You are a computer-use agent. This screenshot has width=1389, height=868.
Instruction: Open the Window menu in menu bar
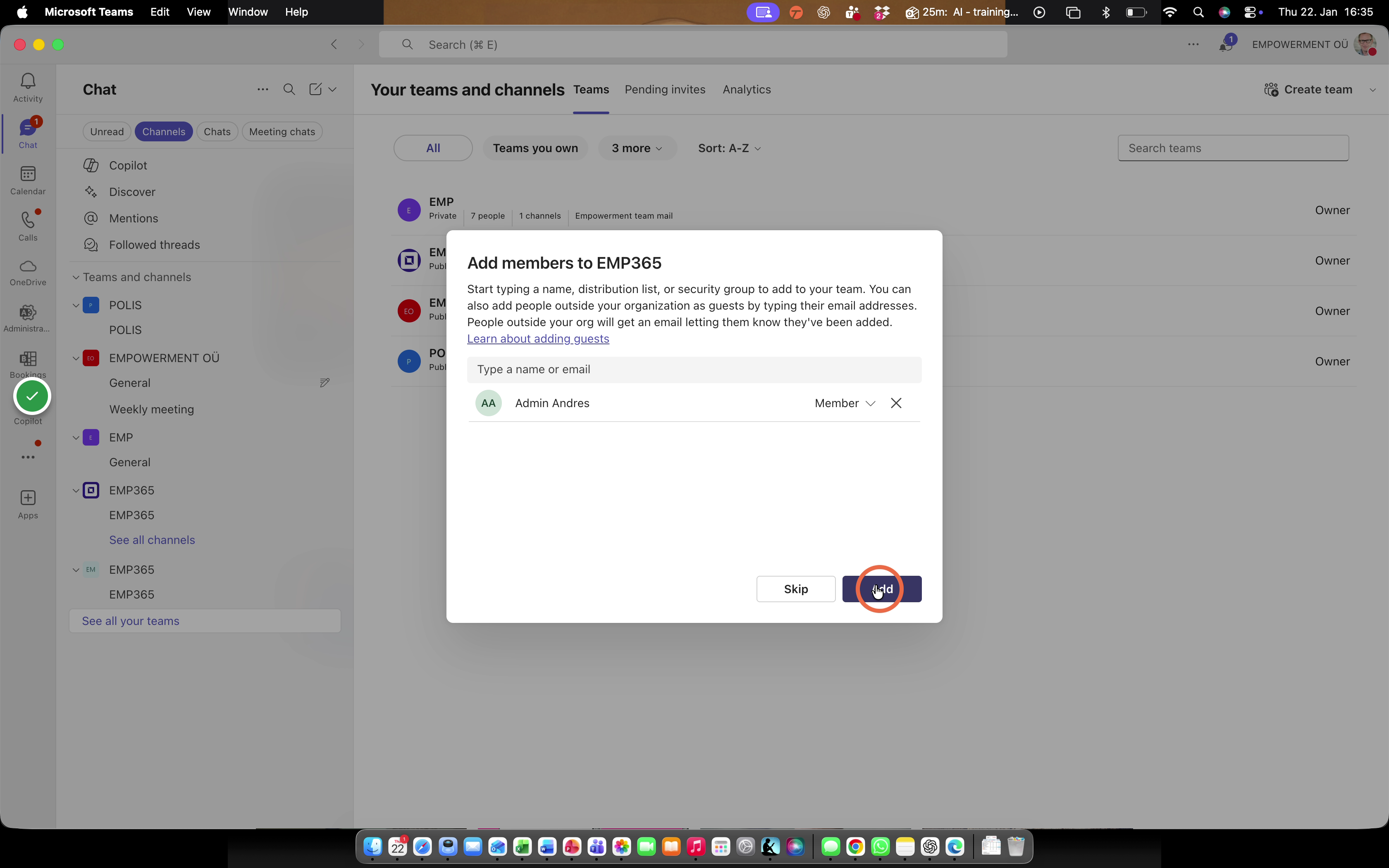point(247,12)
